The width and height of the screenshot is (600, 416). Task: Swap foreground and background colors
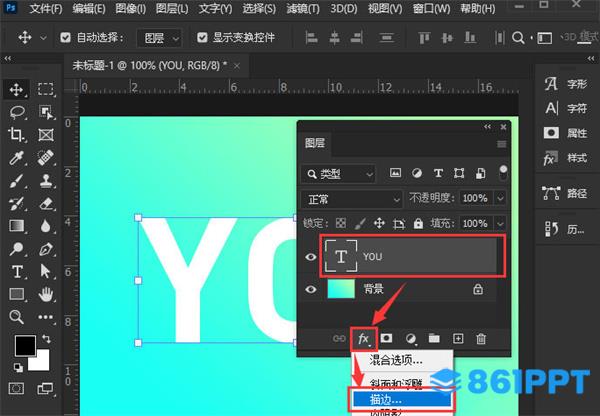[x=46, y=338]
